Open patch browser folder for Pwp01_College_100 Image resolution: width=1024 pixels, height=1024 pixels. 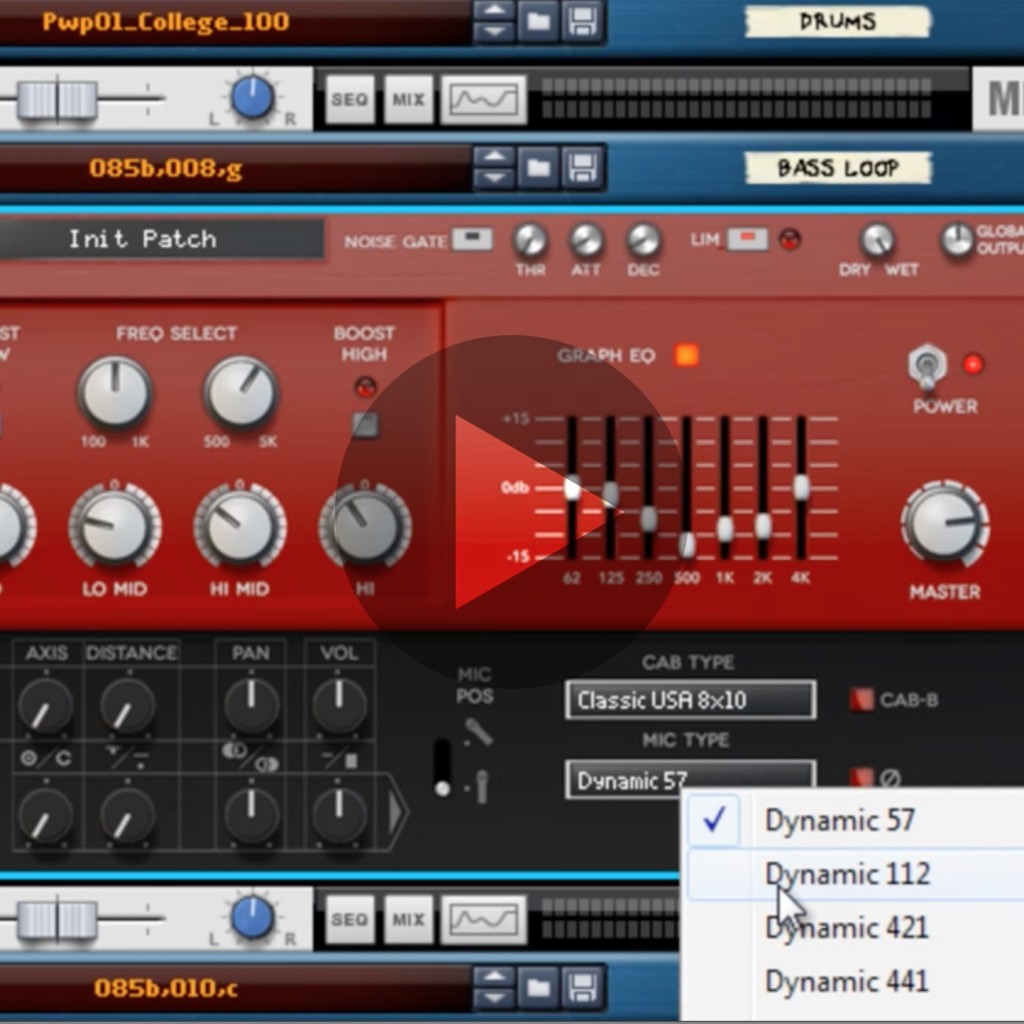point(538,22)
